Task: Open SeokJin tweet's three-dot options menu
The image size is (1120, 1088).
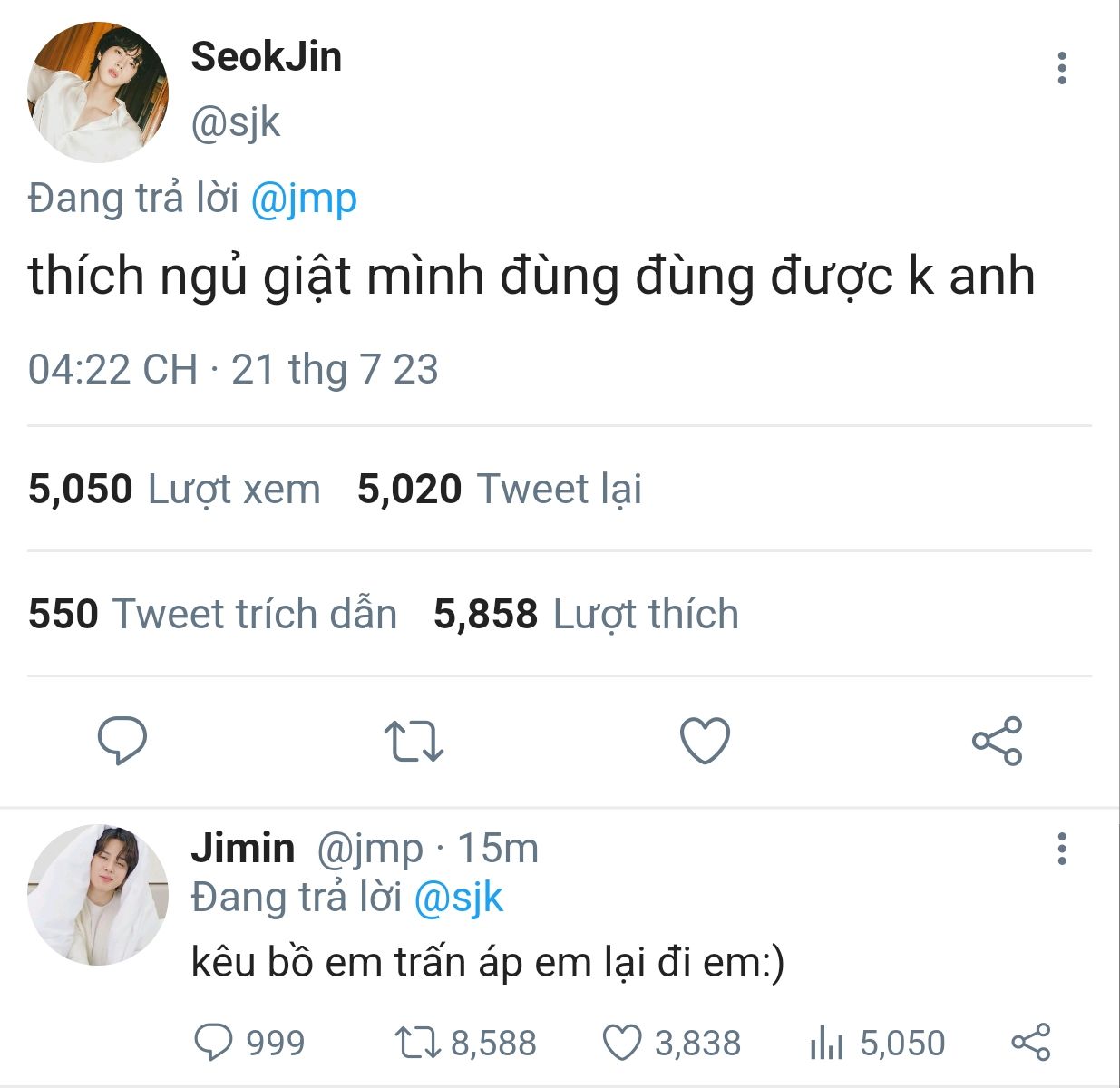Action: pos(1062,68)
